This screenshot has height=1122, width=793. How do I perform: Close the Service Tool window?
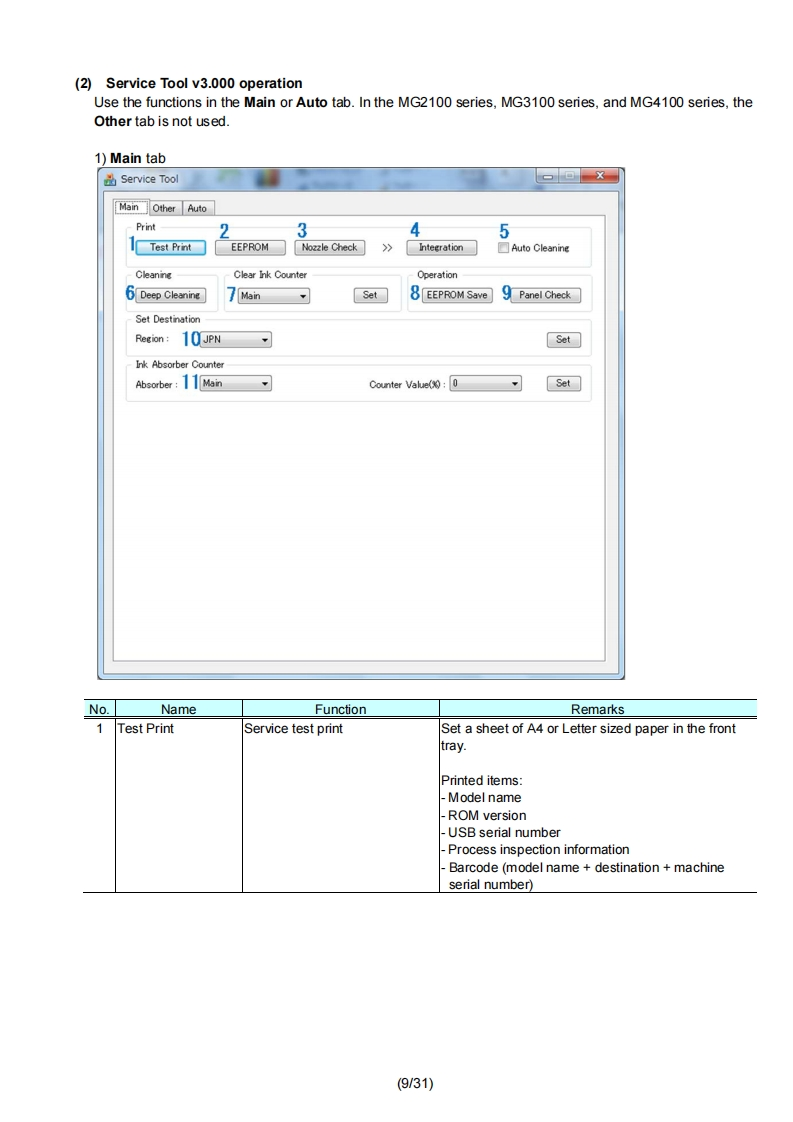[599, 178]
